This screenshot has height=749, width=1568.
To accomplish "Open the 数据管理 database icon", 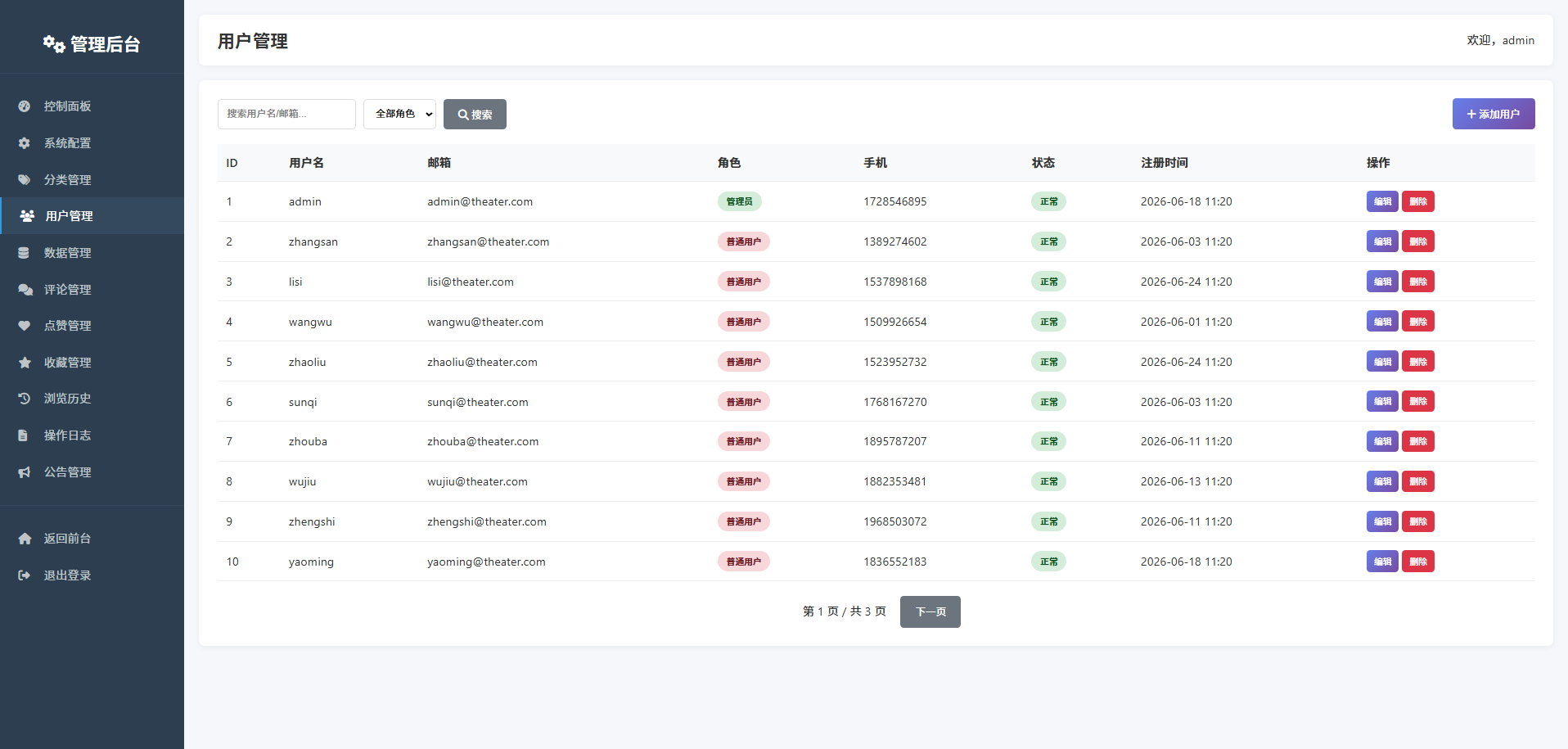I will coord(25,253).
